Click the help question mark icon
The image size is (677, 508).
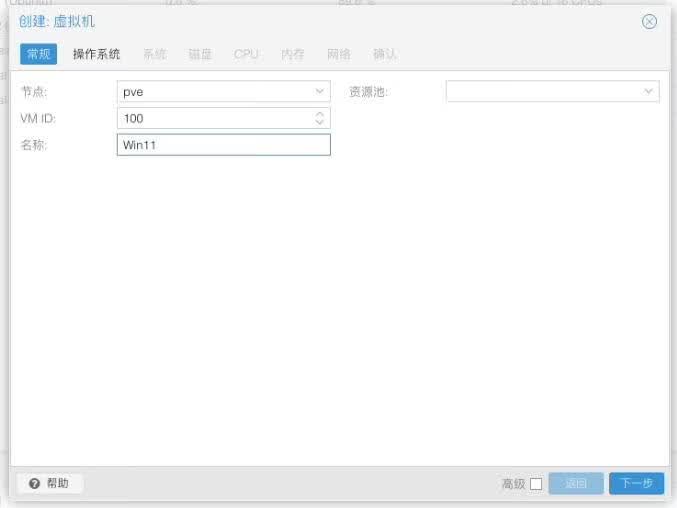(x=34, y=483)
